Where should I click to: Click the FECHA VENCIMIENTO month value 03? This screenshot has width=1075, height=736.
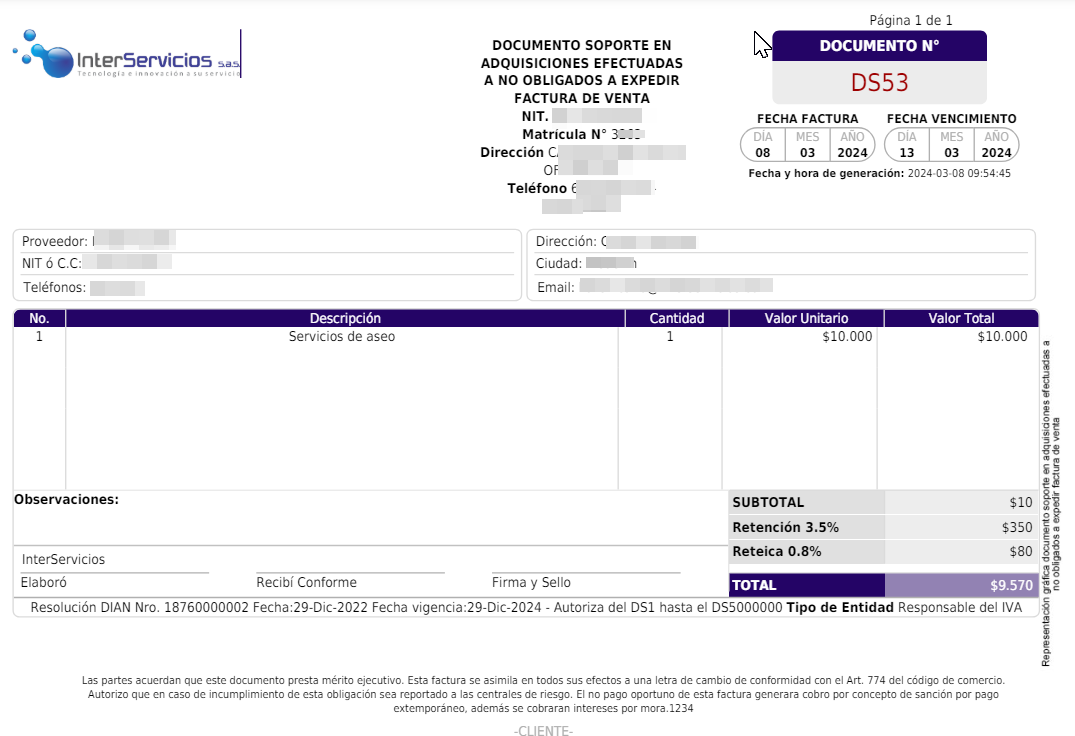coord(951,153)
